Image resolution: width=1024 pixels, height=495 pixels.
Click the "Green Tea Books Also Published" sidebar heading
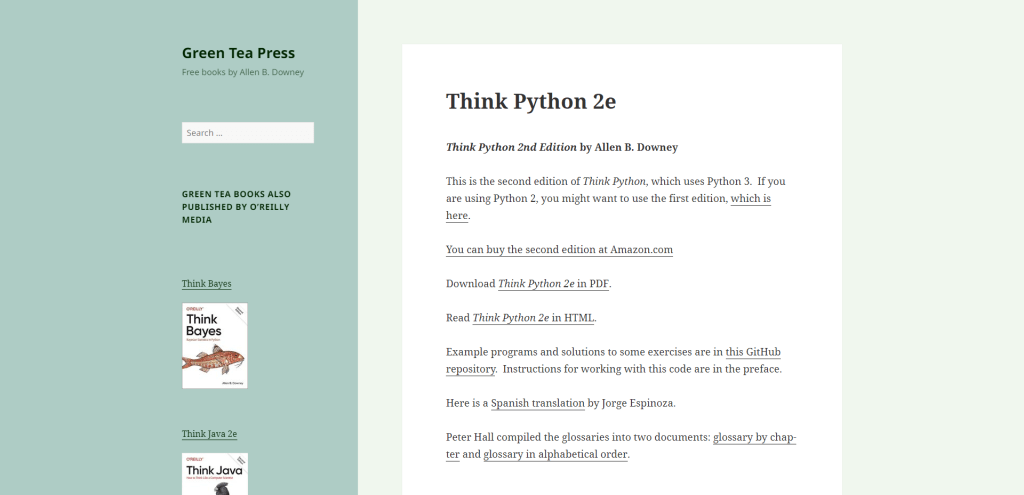236,207
